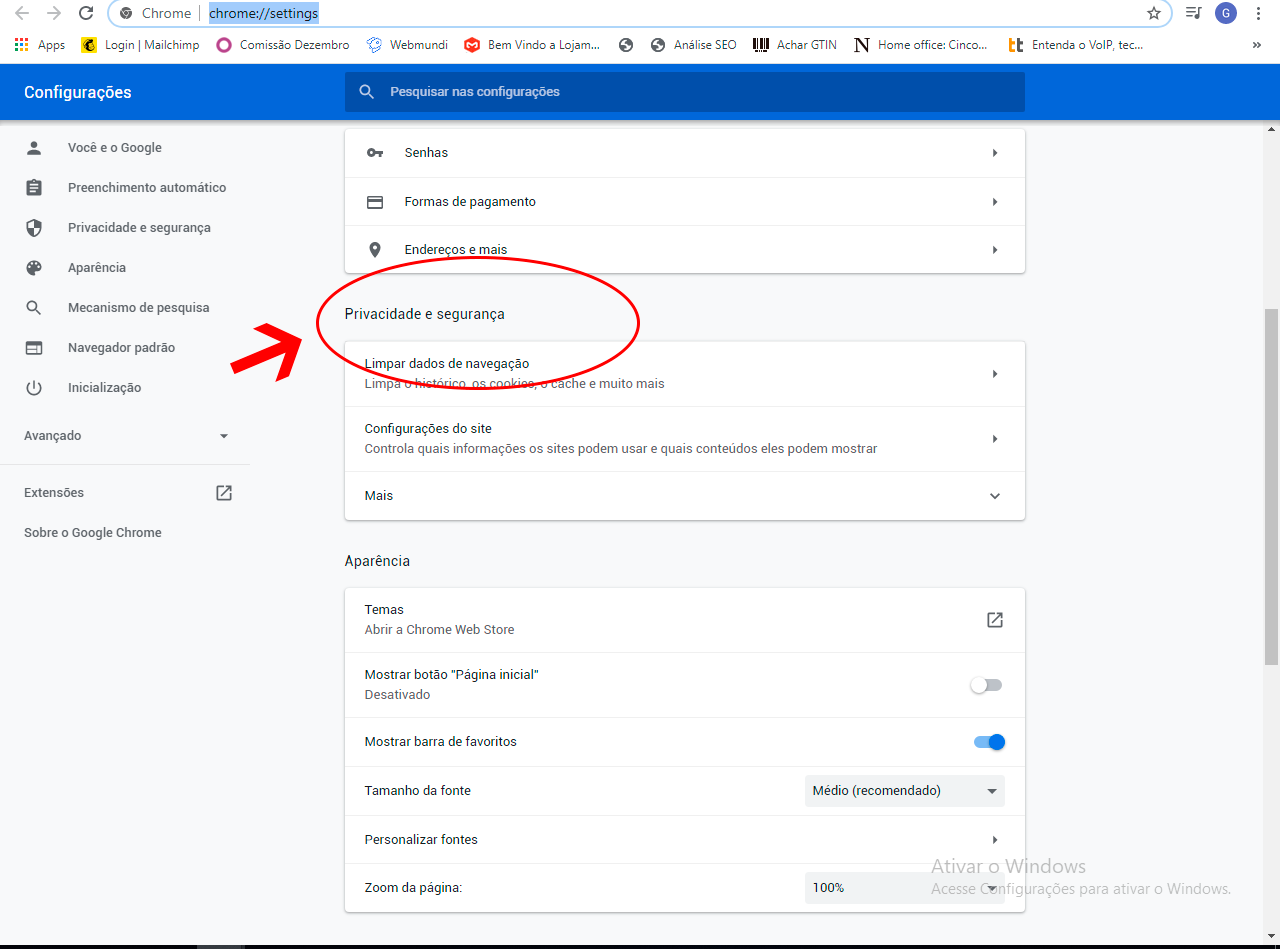Click the media control icon in toolbar
This screenshot has width=1280, height=949.
tap(1193, 14)
